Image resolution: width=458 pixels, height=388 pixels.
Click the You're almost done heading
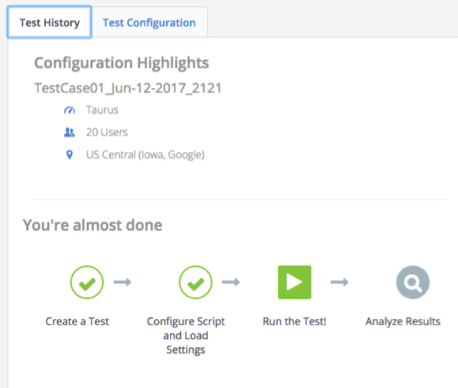coord(92,225)
